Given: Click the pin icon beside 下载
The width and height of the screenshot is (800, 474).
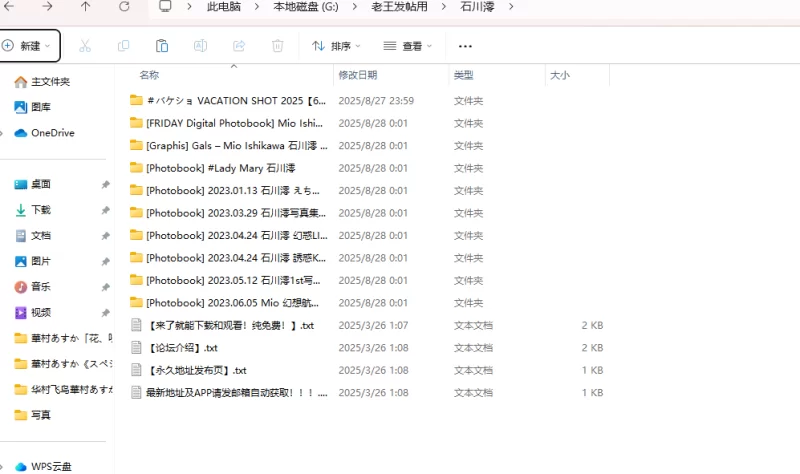Looking at the screenshot, I should tap(105, 210).
